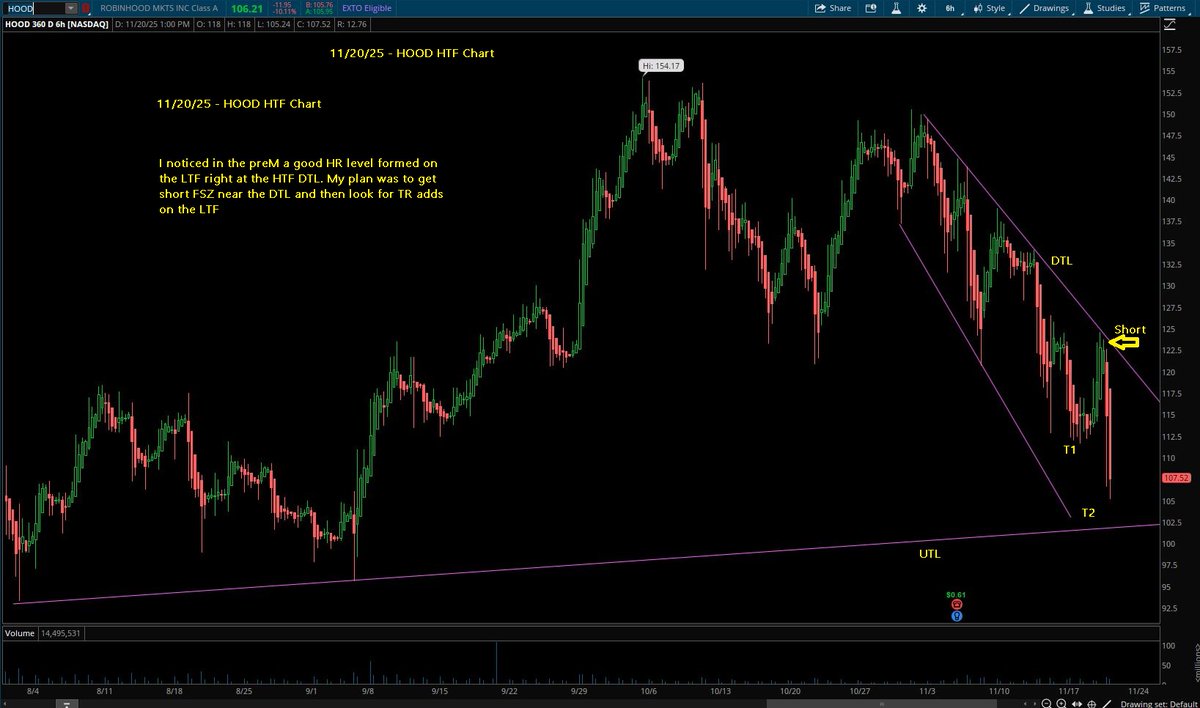Click the Share button

tap(833, 8)
